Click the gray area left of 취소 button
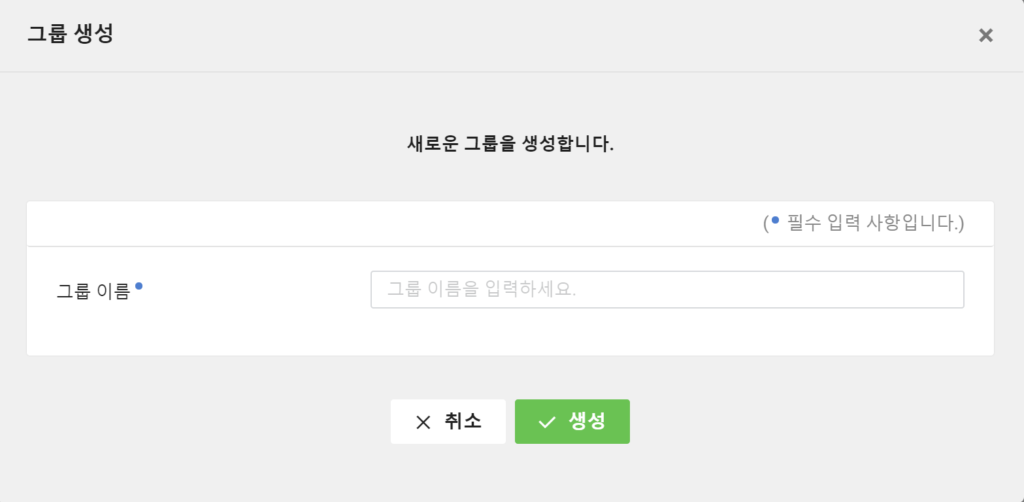This screenshot has width=1024, height=502. (196, 422)
